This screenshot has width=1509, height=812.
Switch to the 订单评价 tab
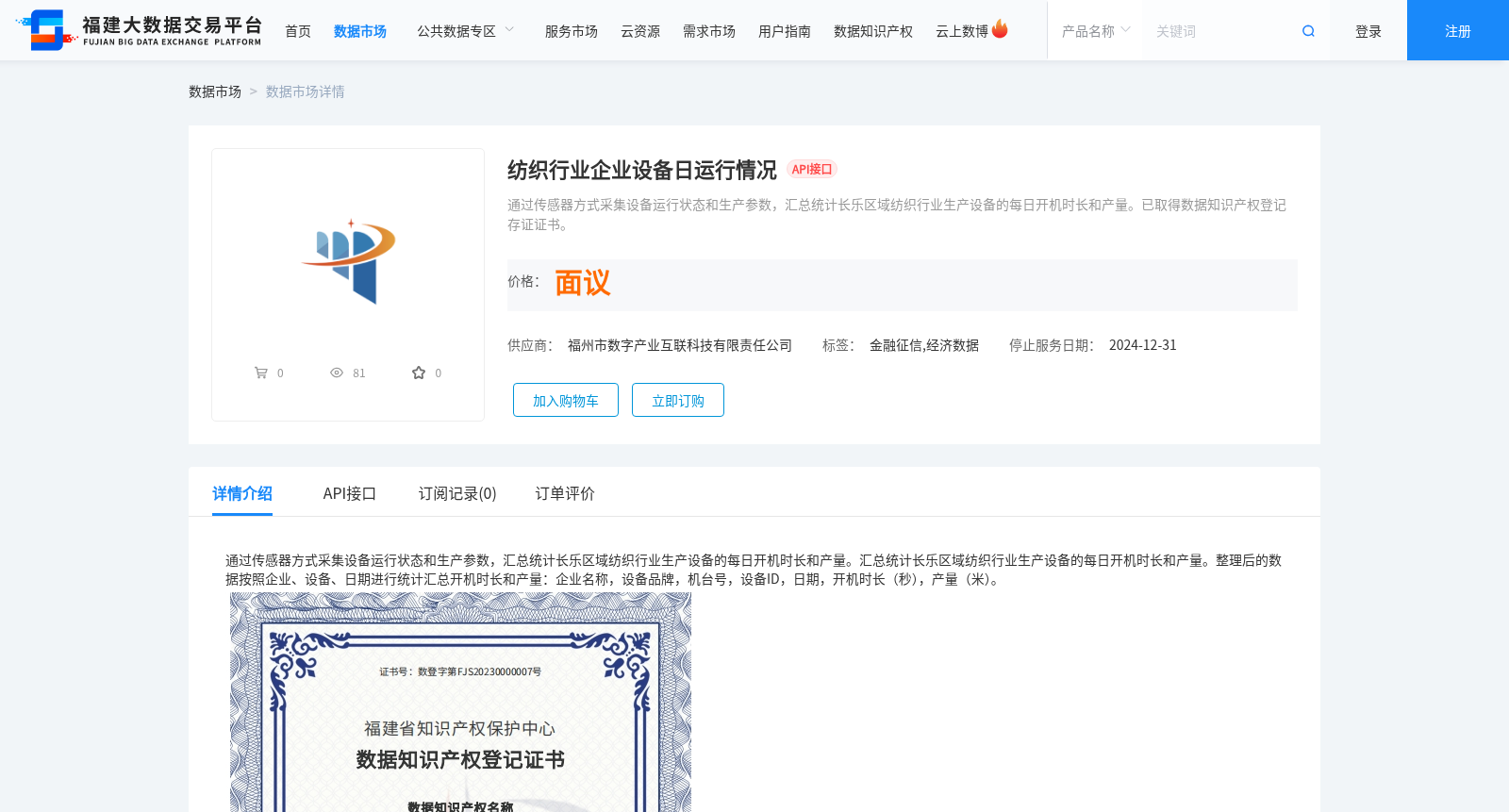click(565, 493)
